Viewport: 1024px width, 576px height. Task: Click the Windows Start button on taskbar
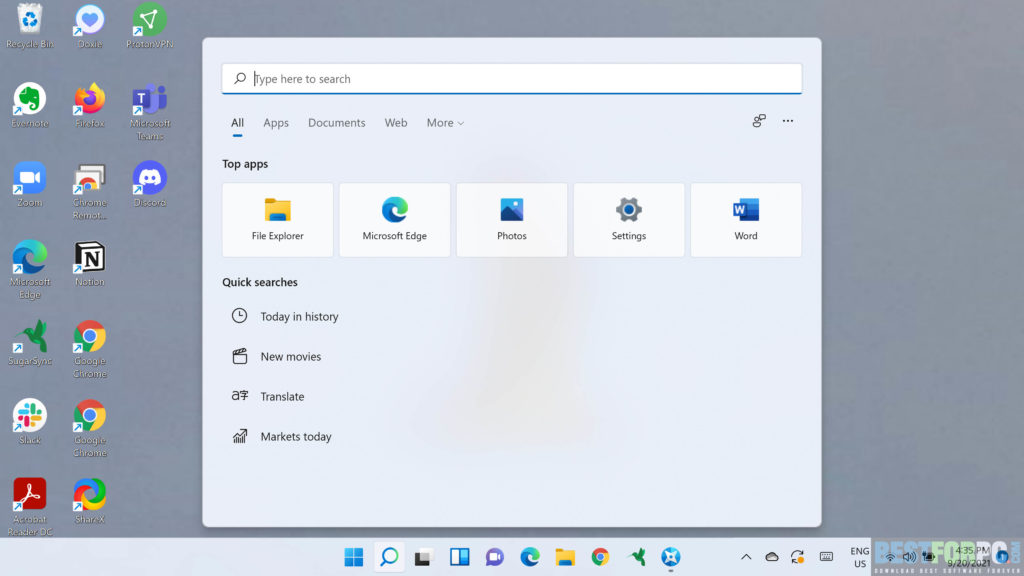click(353, 557)
